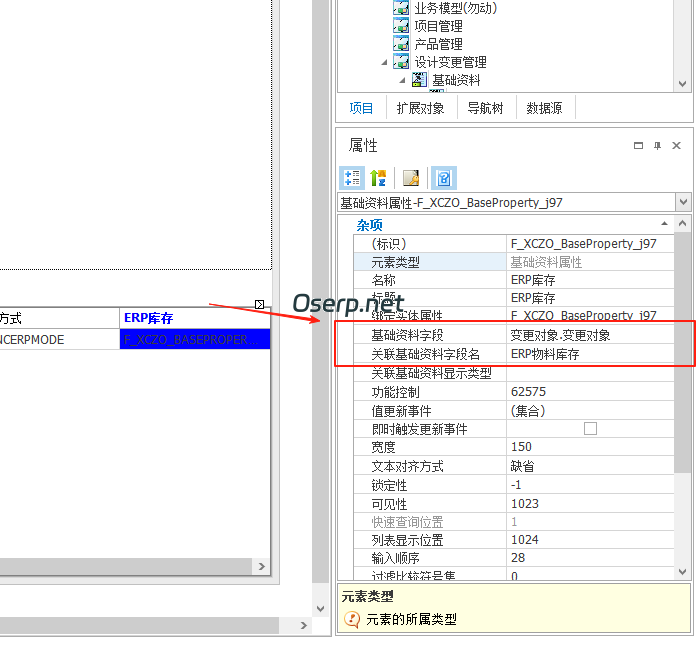696x647 pixels.
Task: Close the 属性 panel
Action: tap(676, 146)
